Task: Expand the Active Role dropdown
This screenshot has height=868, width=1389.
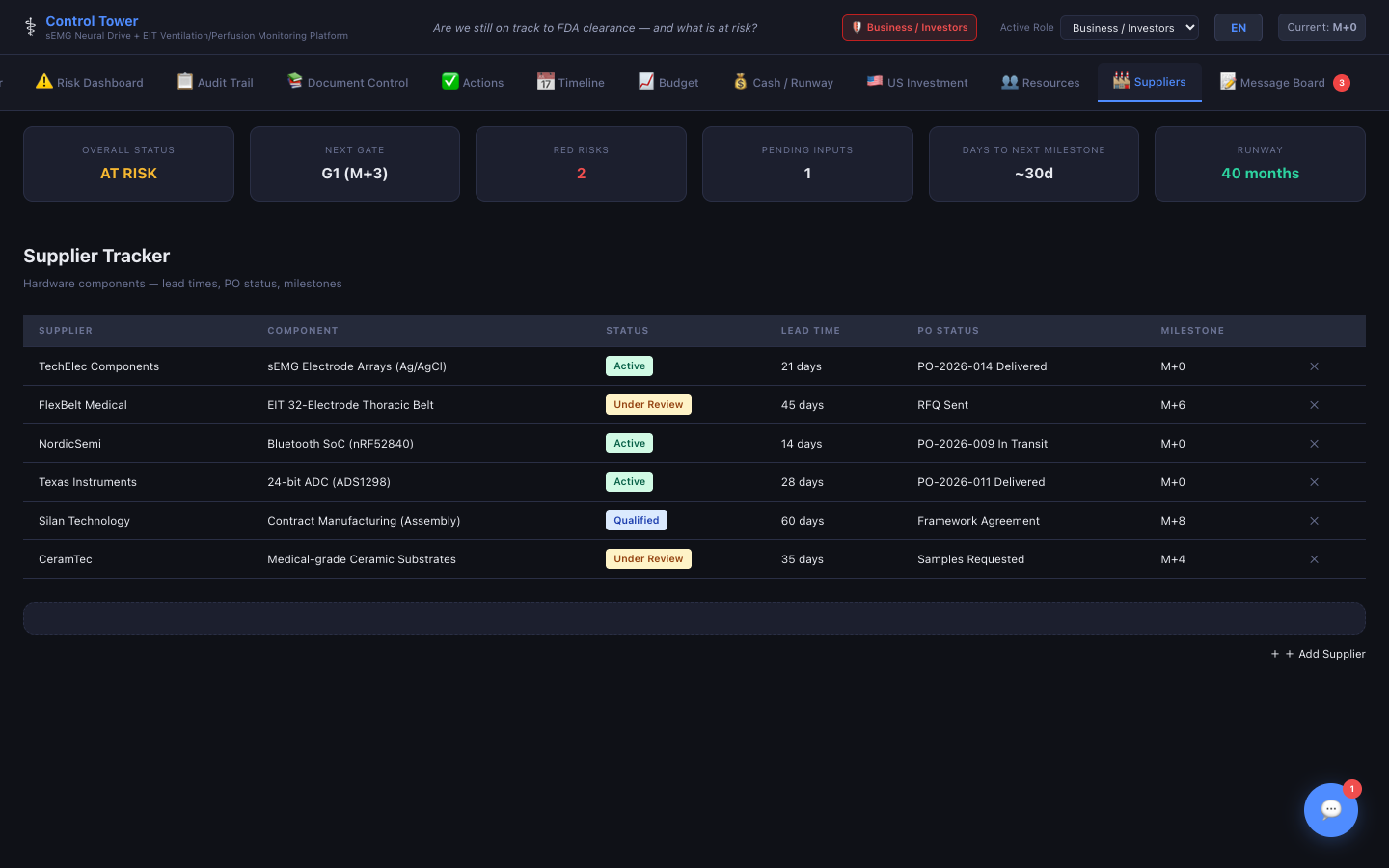Action: 1129,28
